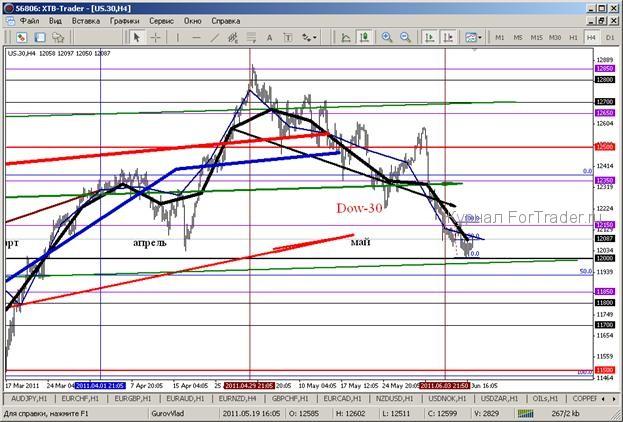The width and height of the screenshot is (623, 422).
Task: Open the Вид menu
Action: click(x=55, y=21)
